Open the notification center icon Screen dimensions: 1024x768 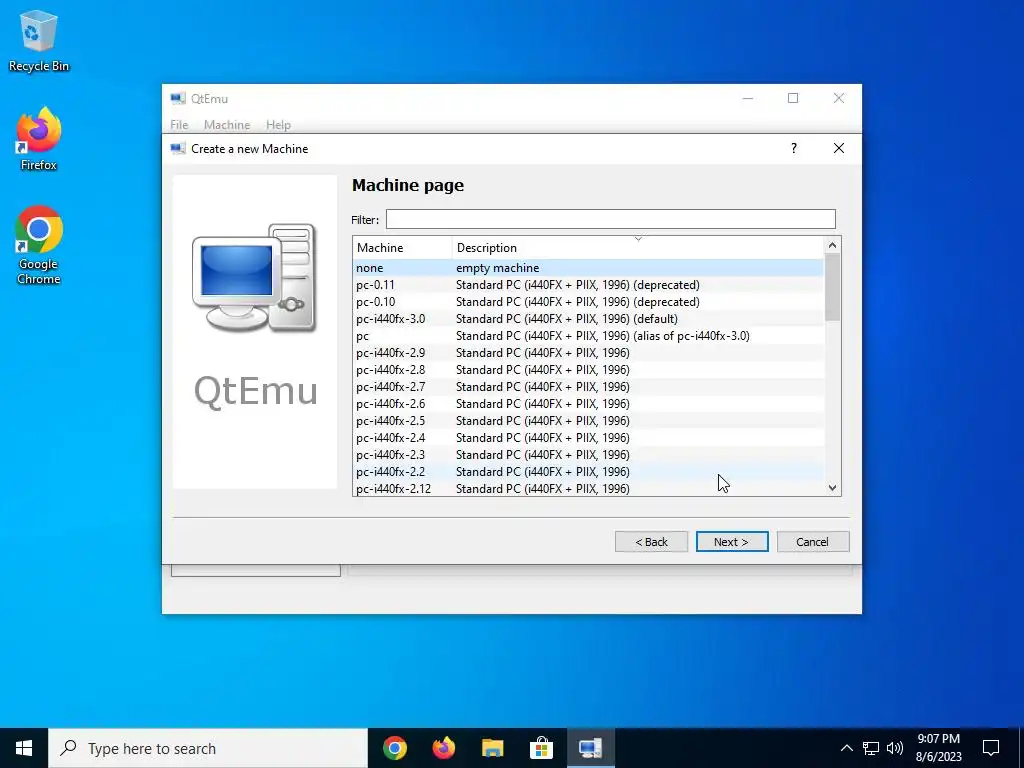pyautogui.click(x=991, y=748)
